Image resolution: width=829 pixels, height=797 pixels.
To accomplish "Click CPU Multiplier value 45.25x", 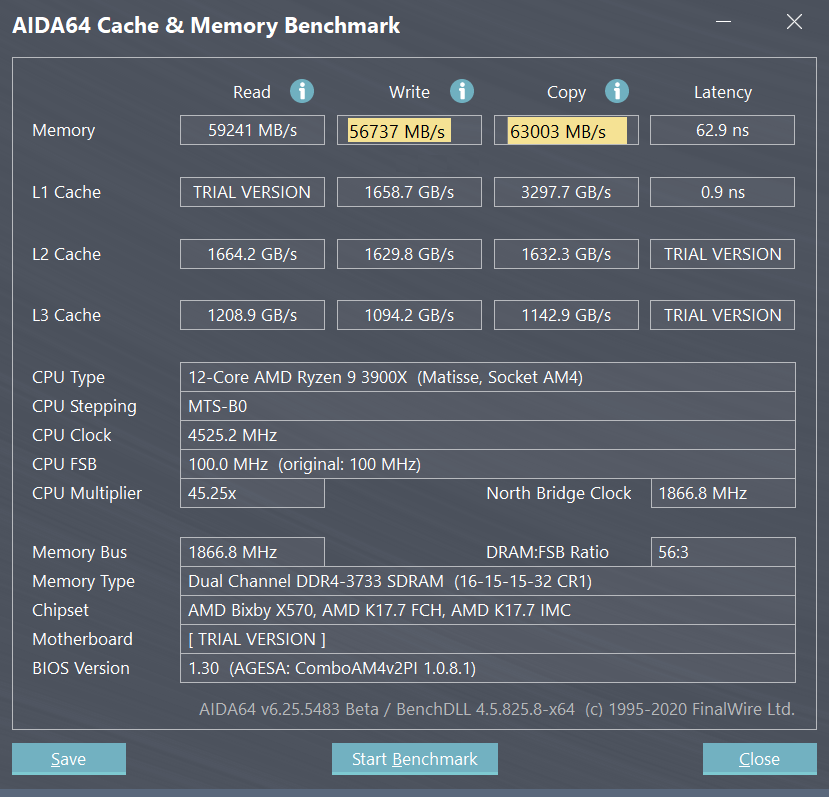I will [252, 493].
